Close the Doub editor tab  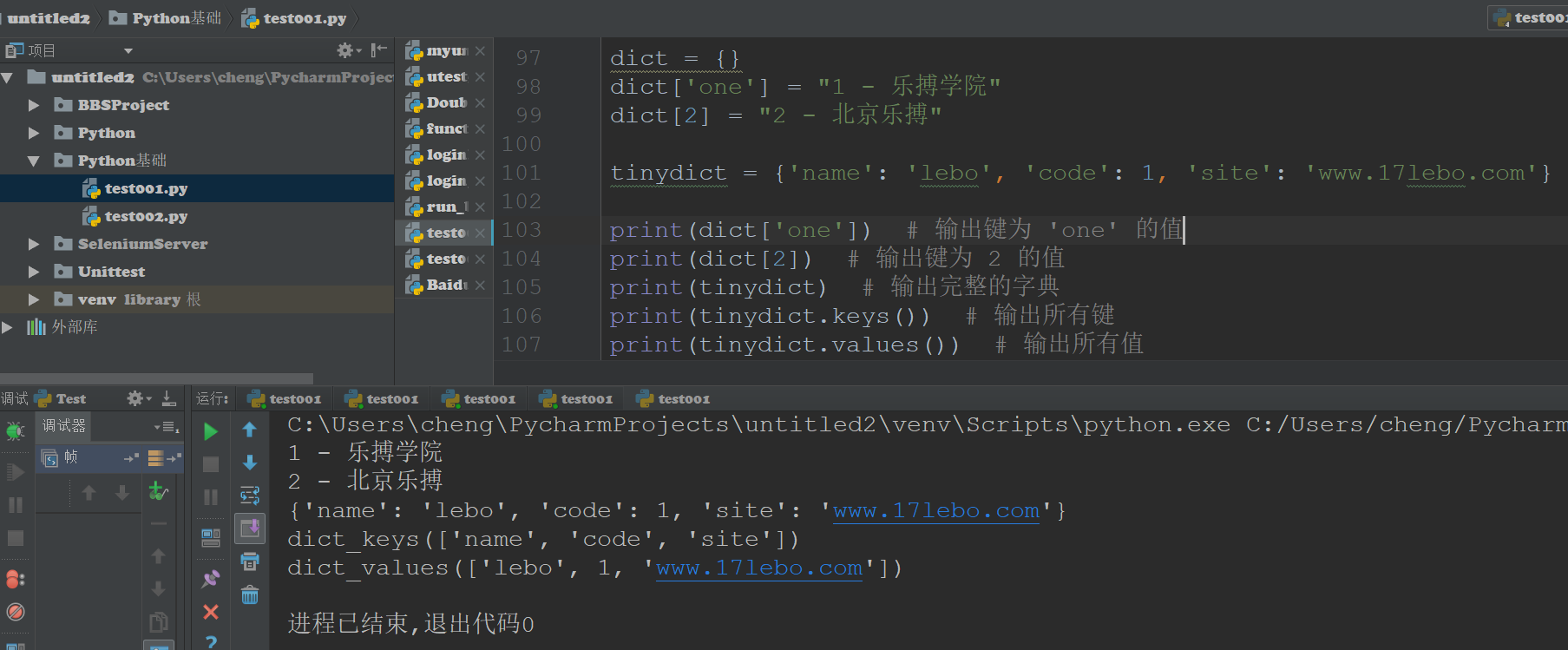480,103
